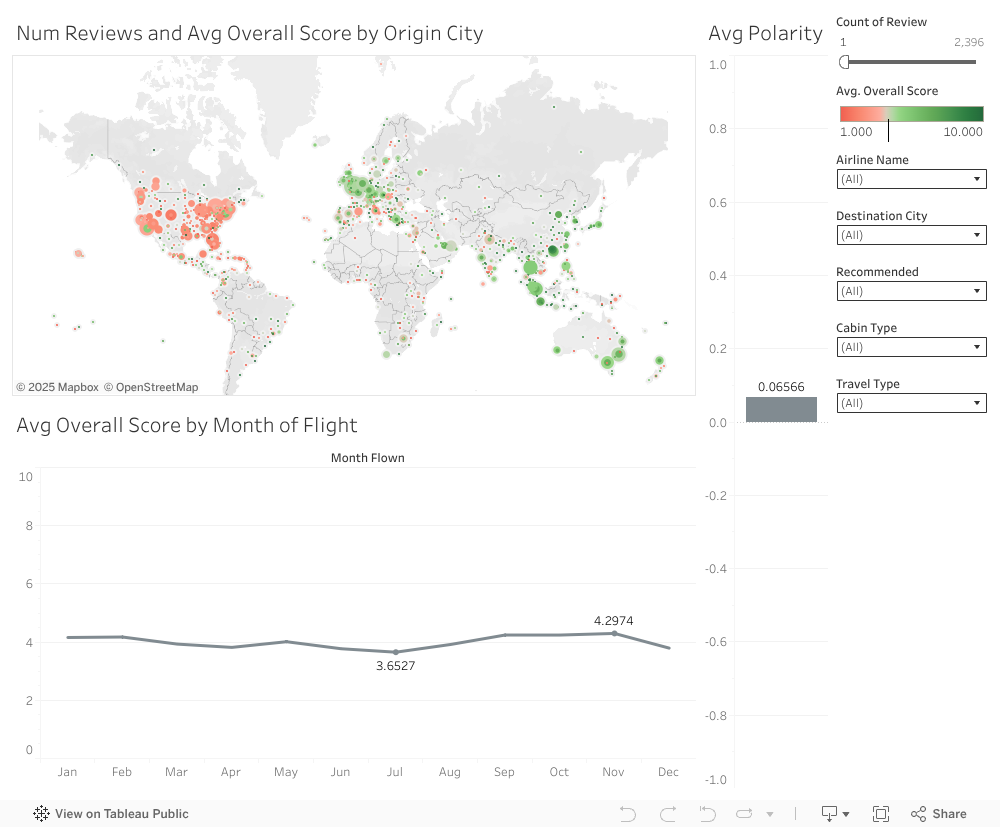Click the July point labeled 3.6527
Screen dimensions: 1000x827
pos(396,652)
